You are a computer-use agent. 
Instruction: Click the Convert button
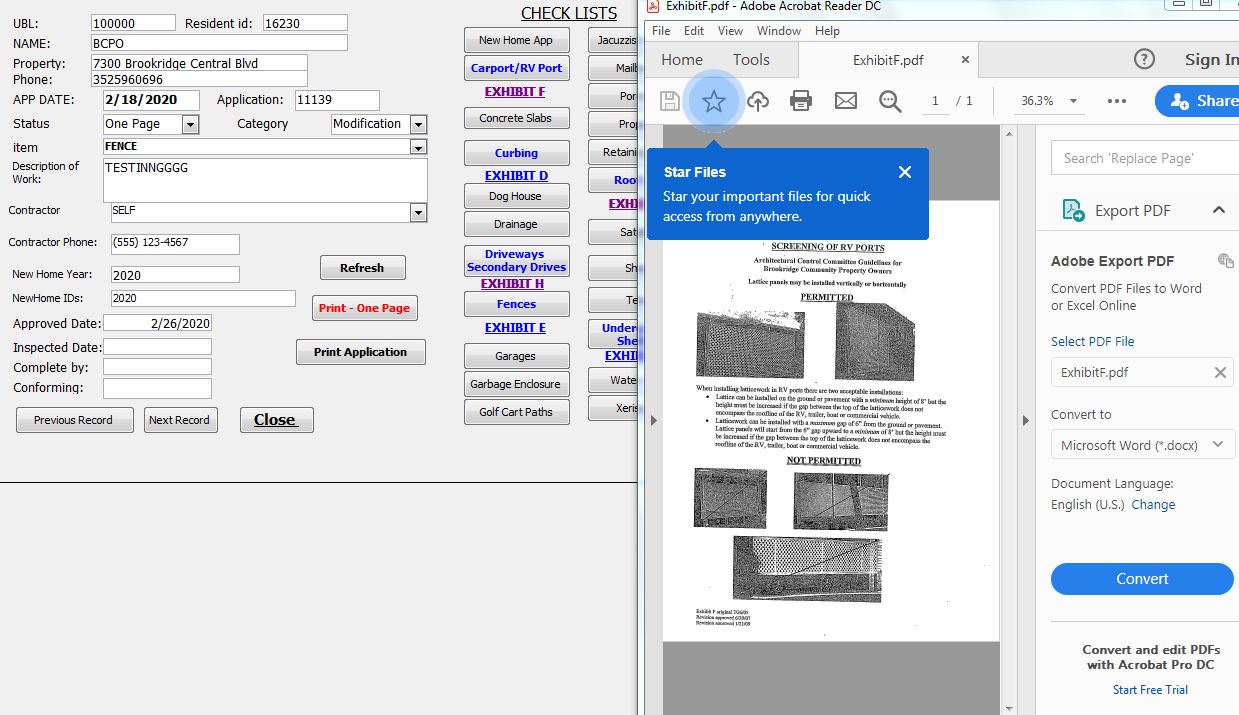coord(1142,579)
